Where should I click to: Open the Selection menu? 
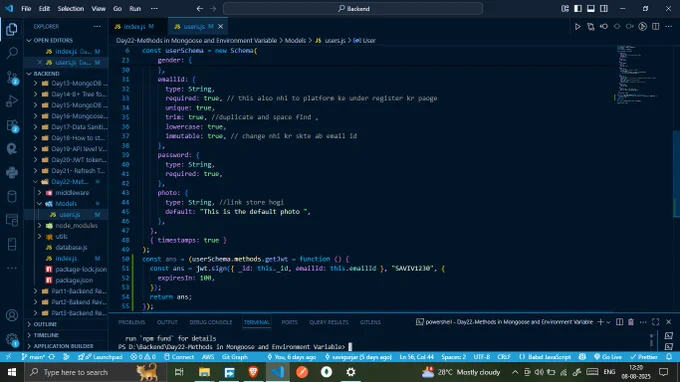coord(70,9)
